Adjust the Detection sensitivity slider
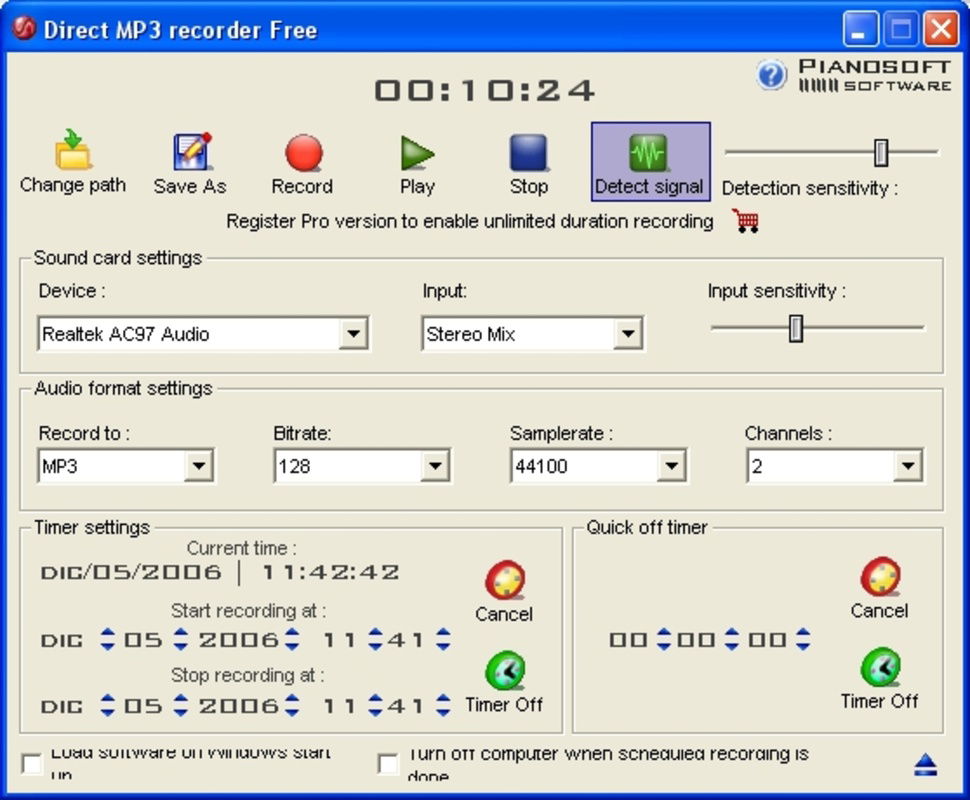 click(881, 152)
